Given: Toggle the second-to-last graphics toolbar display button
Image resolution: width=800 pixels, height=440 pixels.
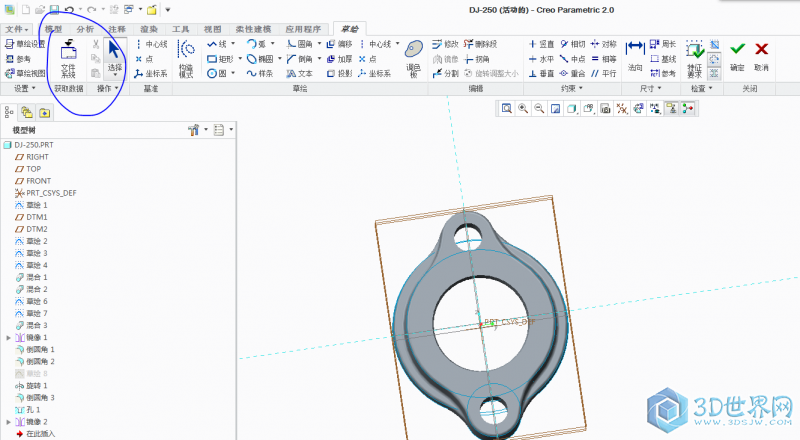Looking at the screenshot, I should pyautogui.click(x=671, y=108).
